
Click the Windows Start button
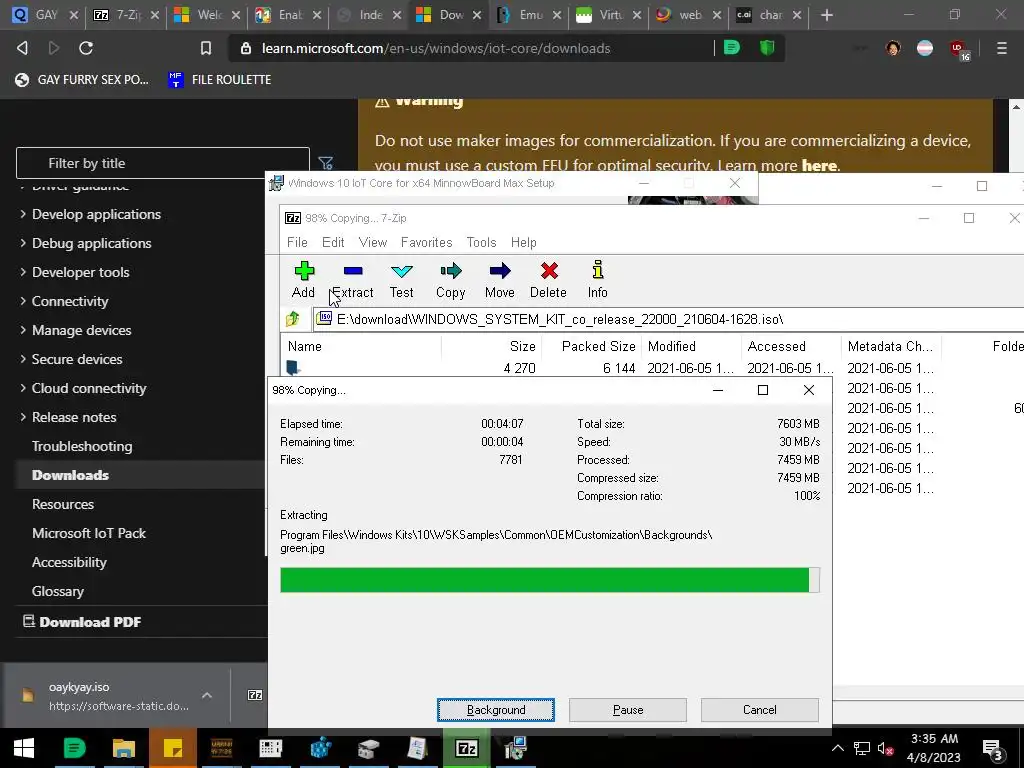point(24,748)
